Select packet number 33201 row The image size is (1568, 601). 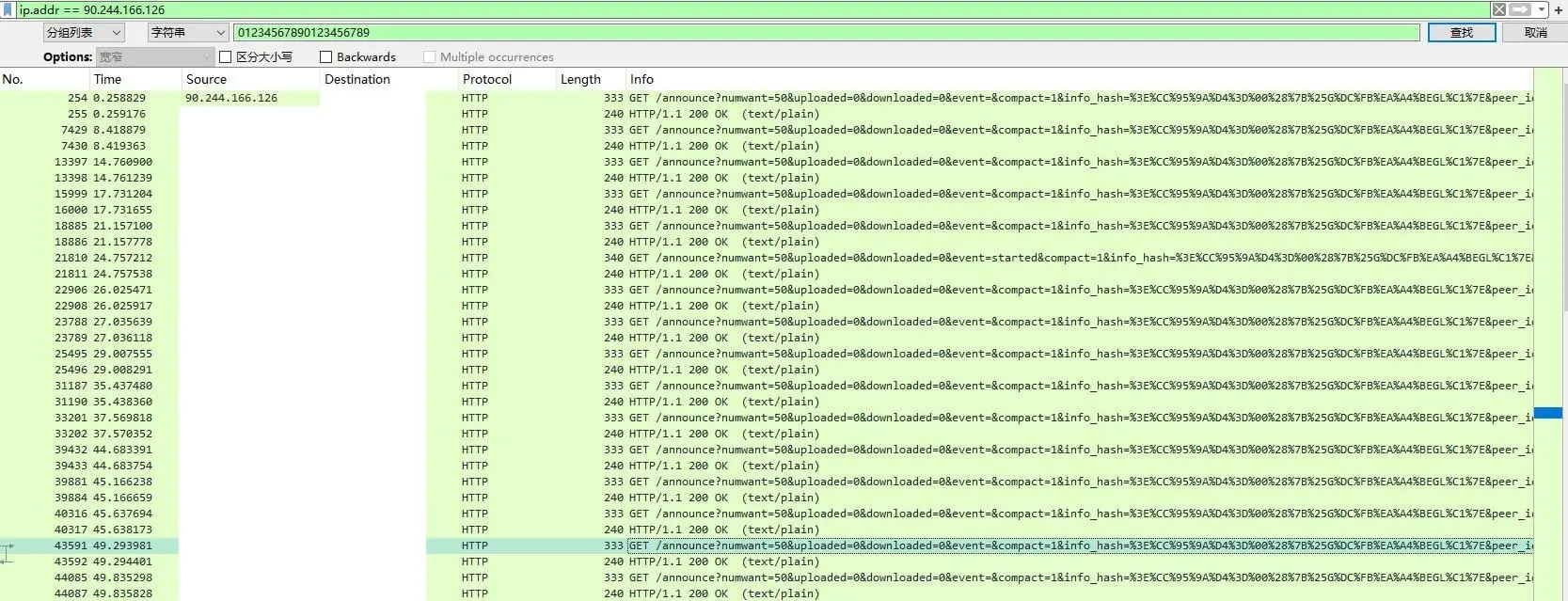tap(767, 418)
